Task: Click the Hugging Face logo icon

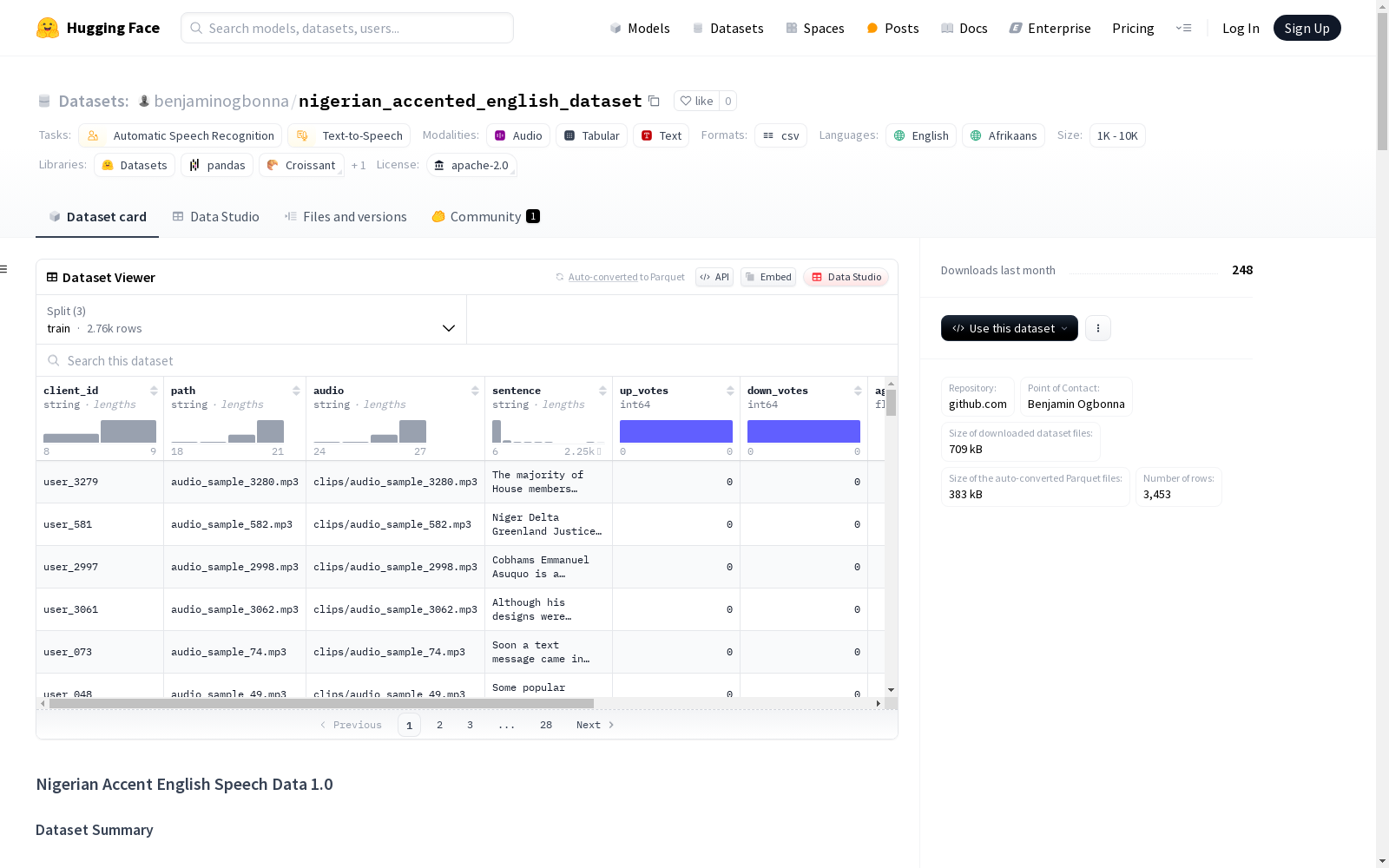Action: point(48,28)
